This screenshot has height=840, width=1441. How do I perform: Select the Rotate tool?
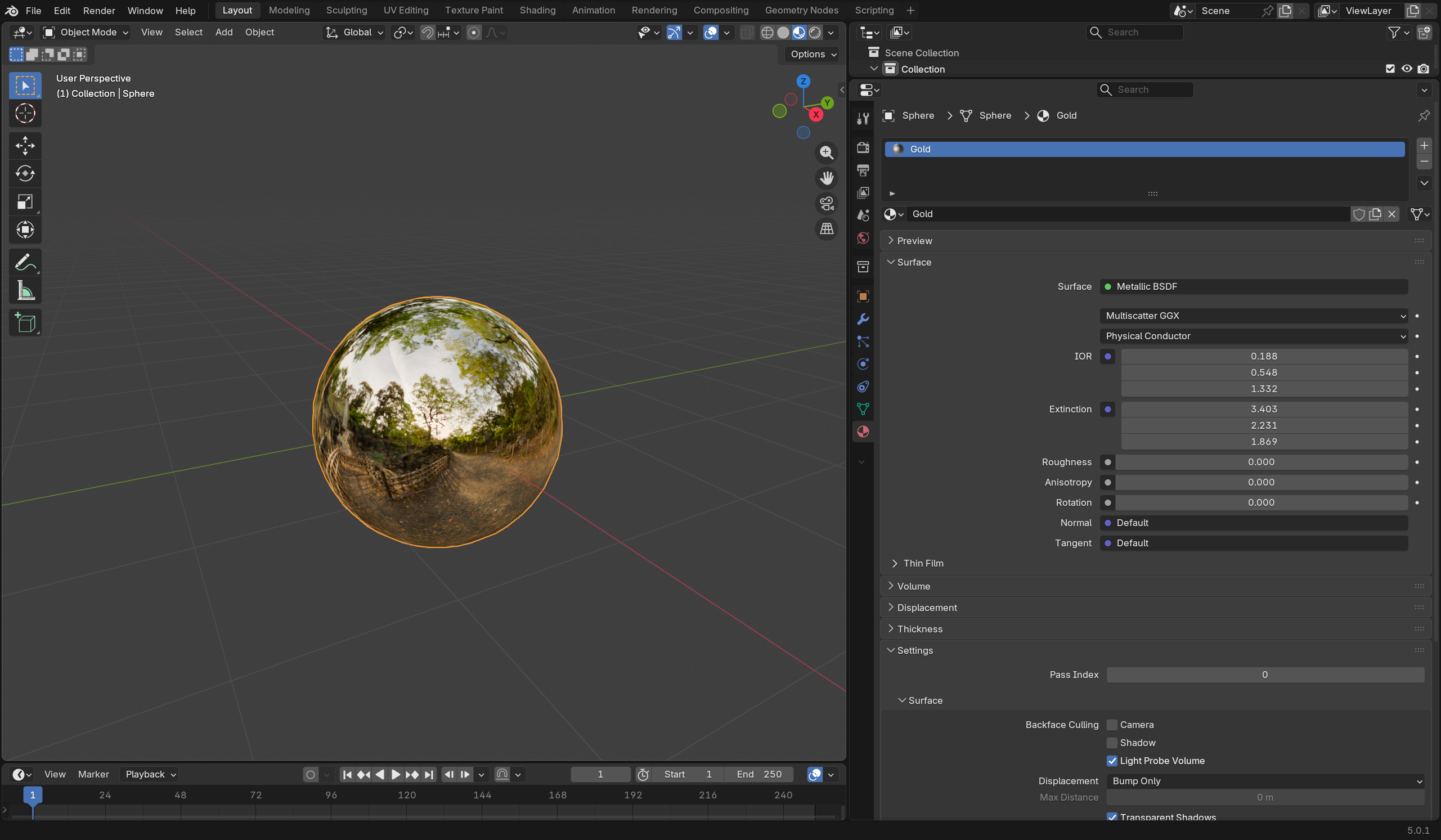[25, 173]
